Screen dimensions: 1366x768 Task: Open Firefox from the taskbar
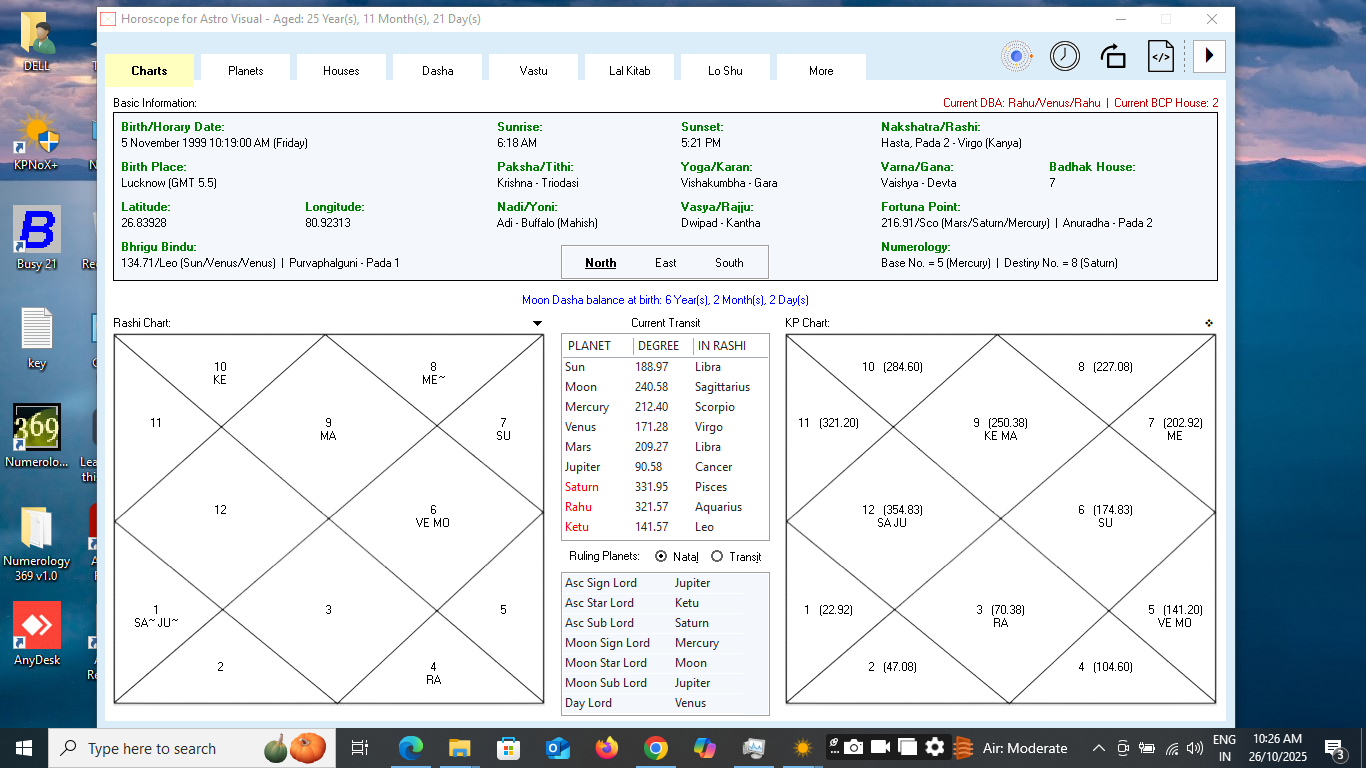coord(607,748)
